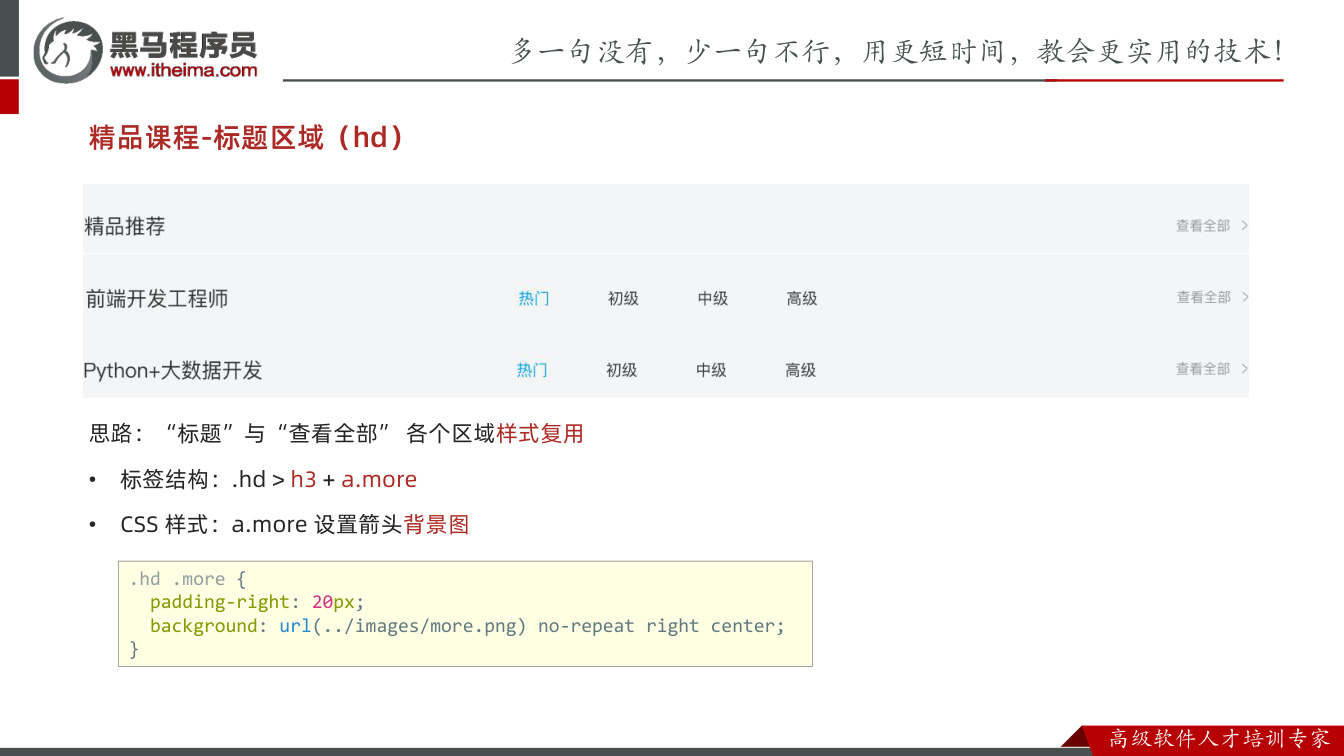Image resolution: width=1344 pixels, height=756 pixels.
Task: Click the slide title 精品课程-标题区域（hd）
Action: [x=247, y=137]
